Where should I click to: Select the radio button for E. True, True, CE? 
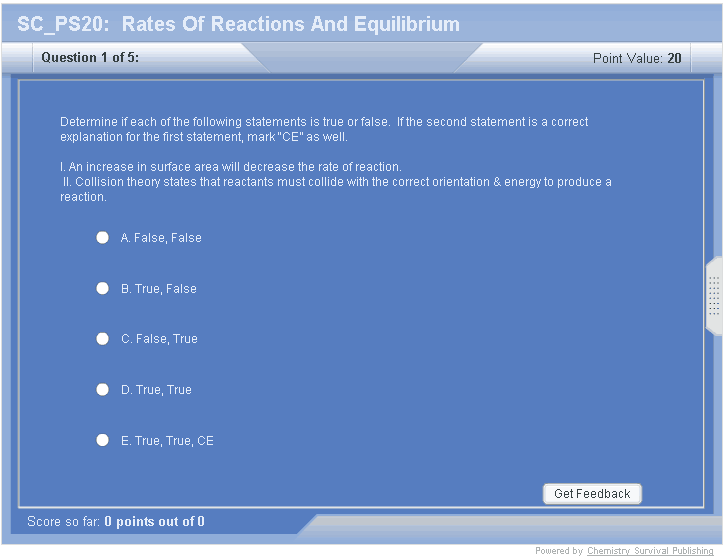(102, 440)
